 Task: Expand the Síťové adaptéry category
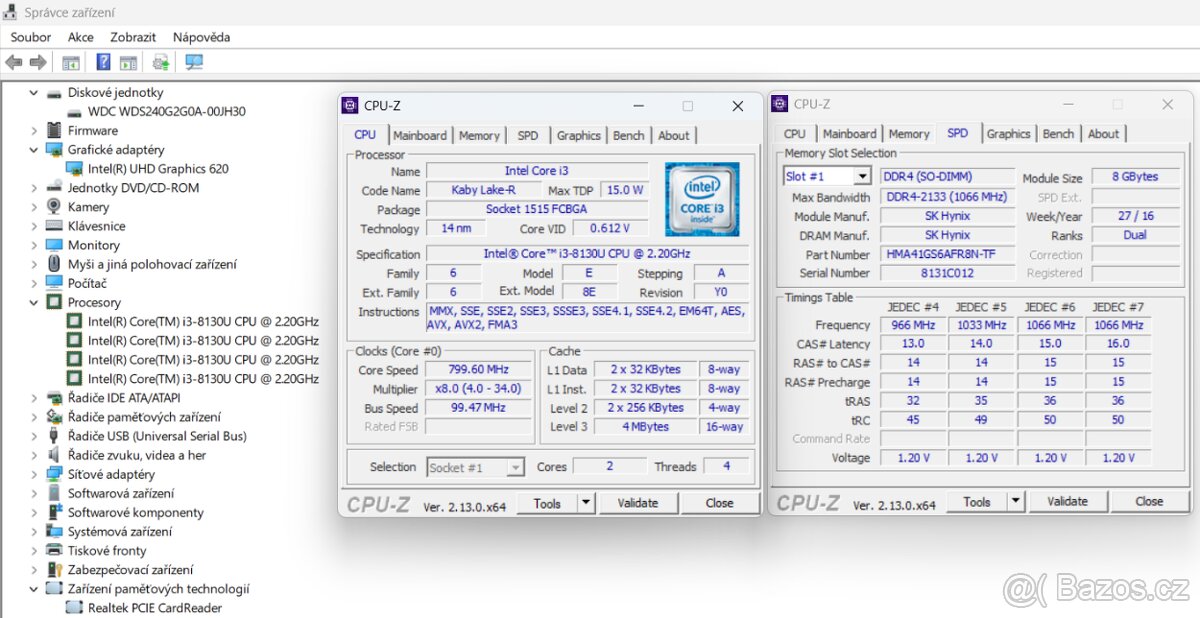pos(34,475)
